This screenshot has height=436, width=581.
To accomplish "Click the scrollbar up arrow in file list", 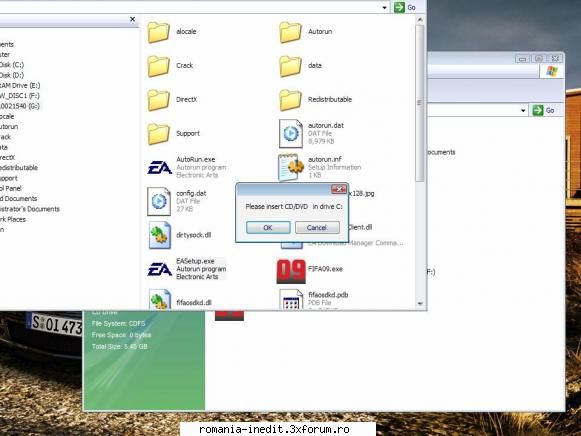I will 420,20.
